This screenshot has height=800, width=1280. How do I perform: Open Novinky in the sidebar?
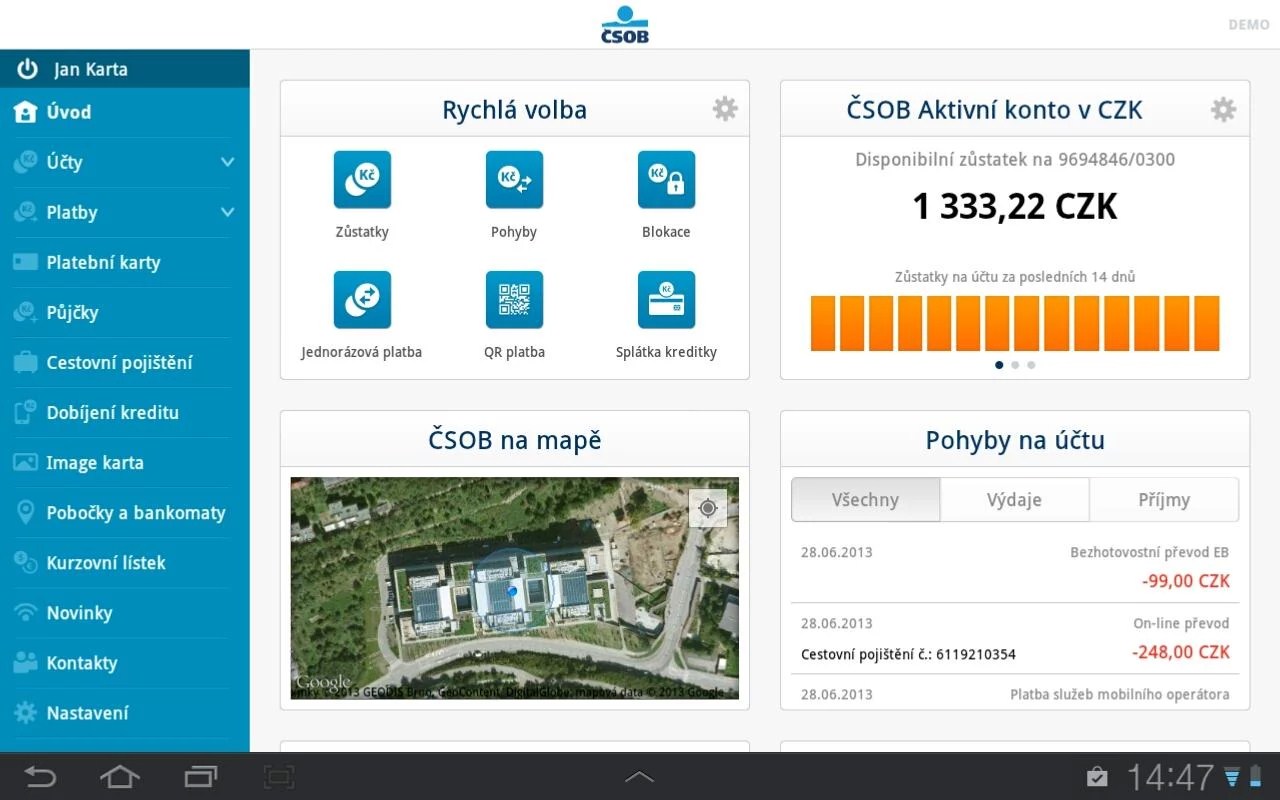click(125, 612)
